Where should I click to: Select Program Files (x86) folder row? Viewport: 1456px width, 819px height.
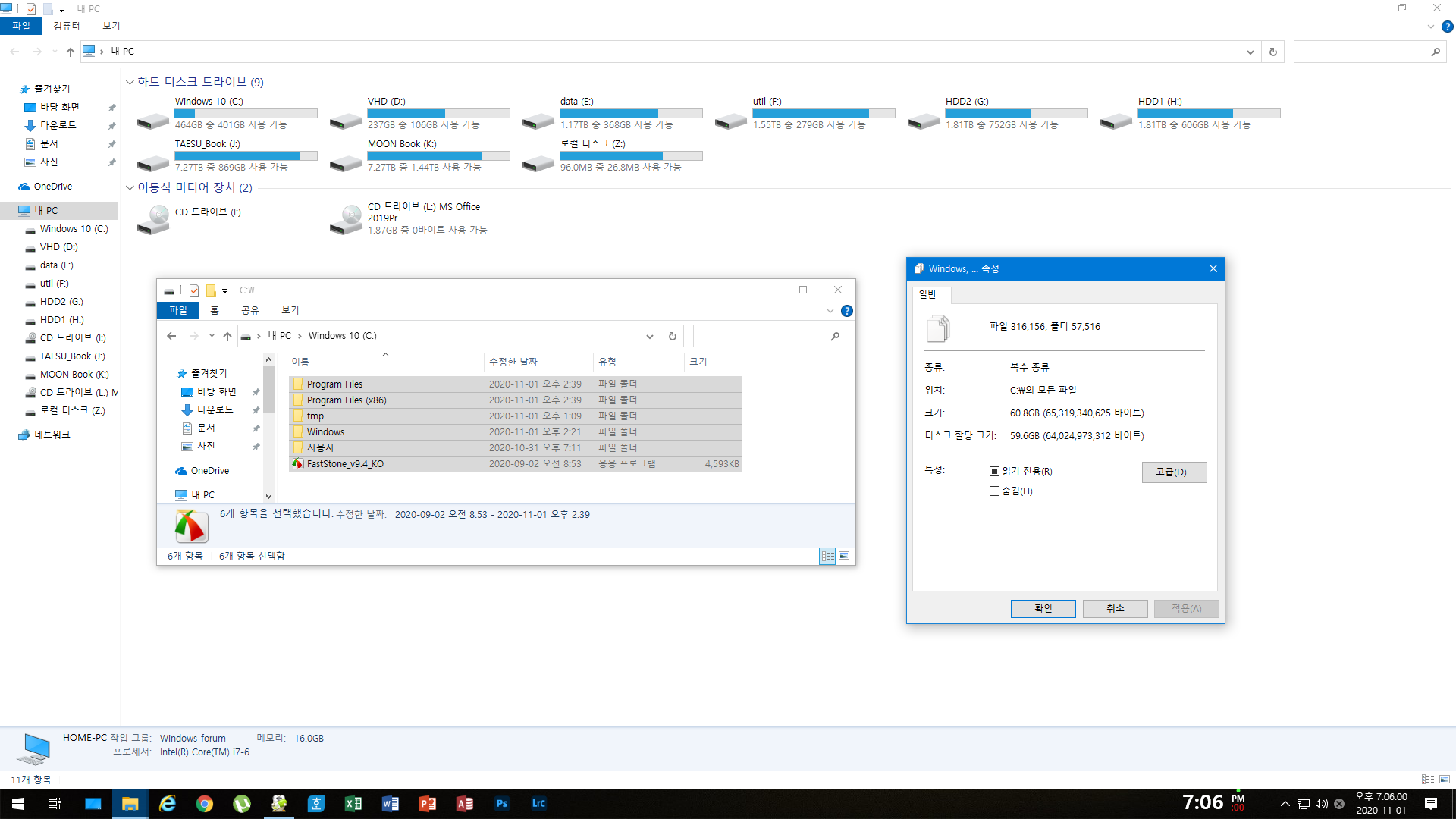(516, 400)
